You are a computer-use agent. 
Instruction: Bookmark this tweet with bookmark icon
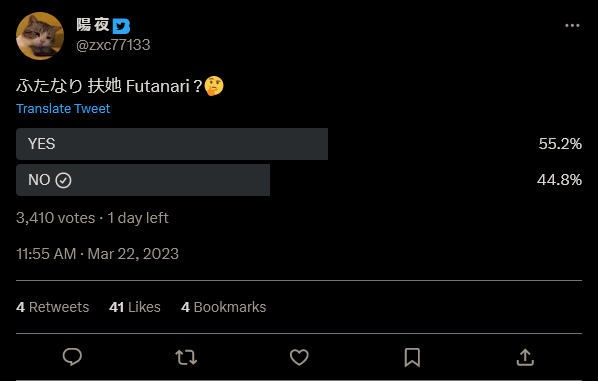pyautogui.click(x=412, y=357)
